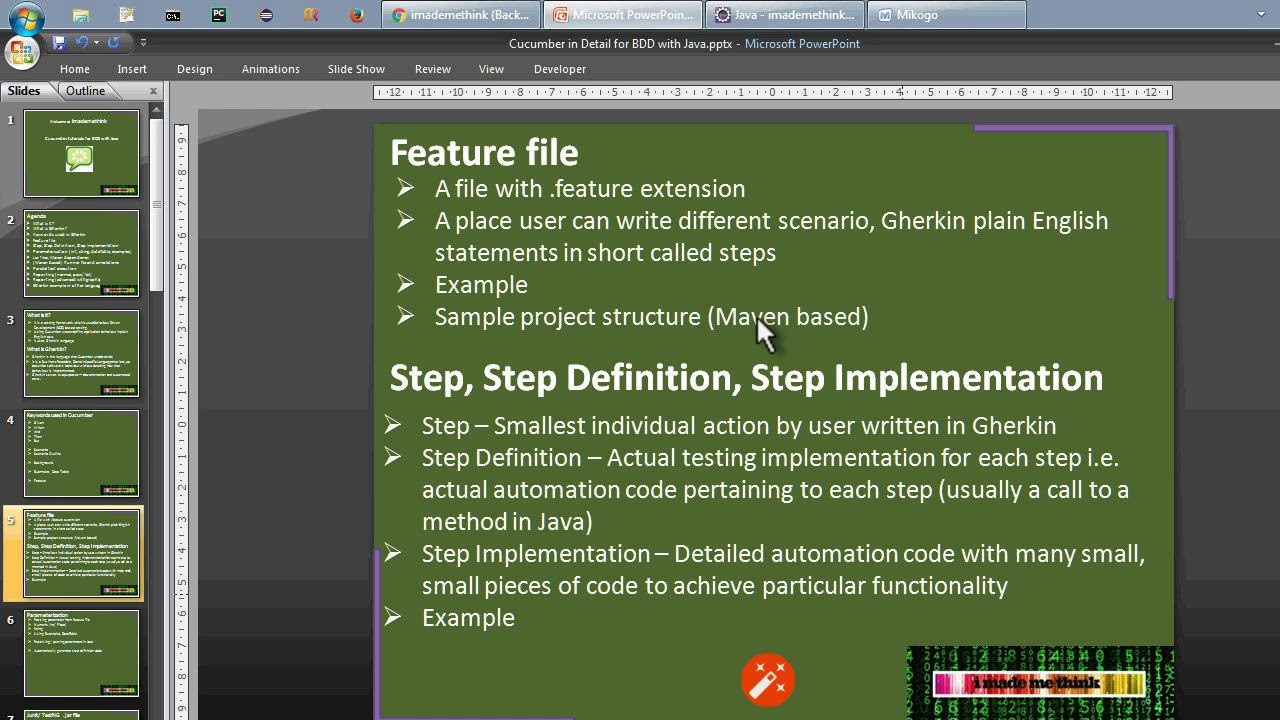Open the Animations ribbon tab

[x=270, y=69]
